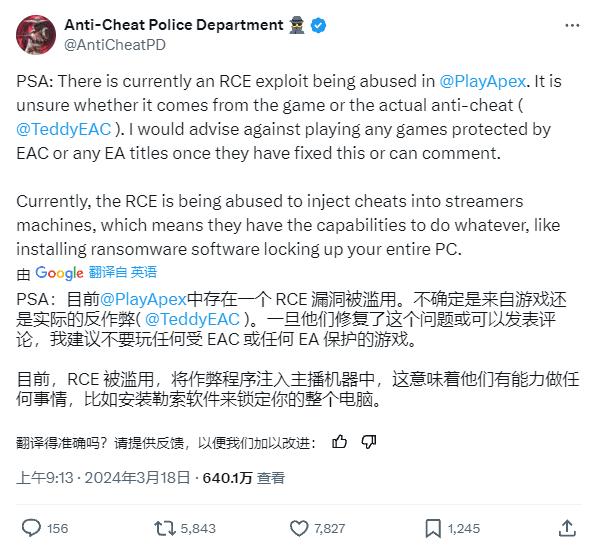
Task: Open the @PlayApex mention in English text
Action: [x=482, y=81]
